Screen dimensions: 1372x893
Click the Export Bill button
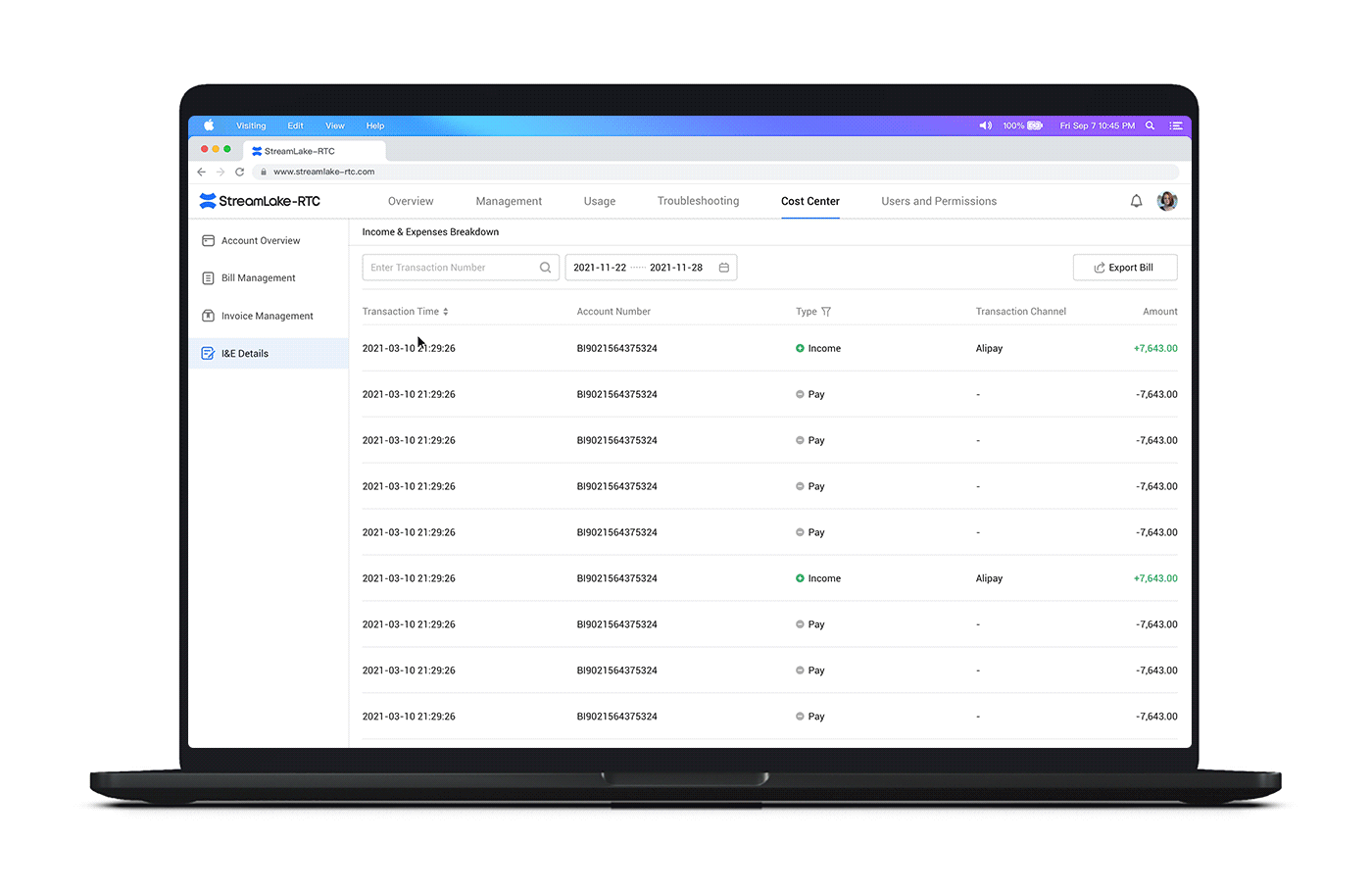tap(1125, 268)
